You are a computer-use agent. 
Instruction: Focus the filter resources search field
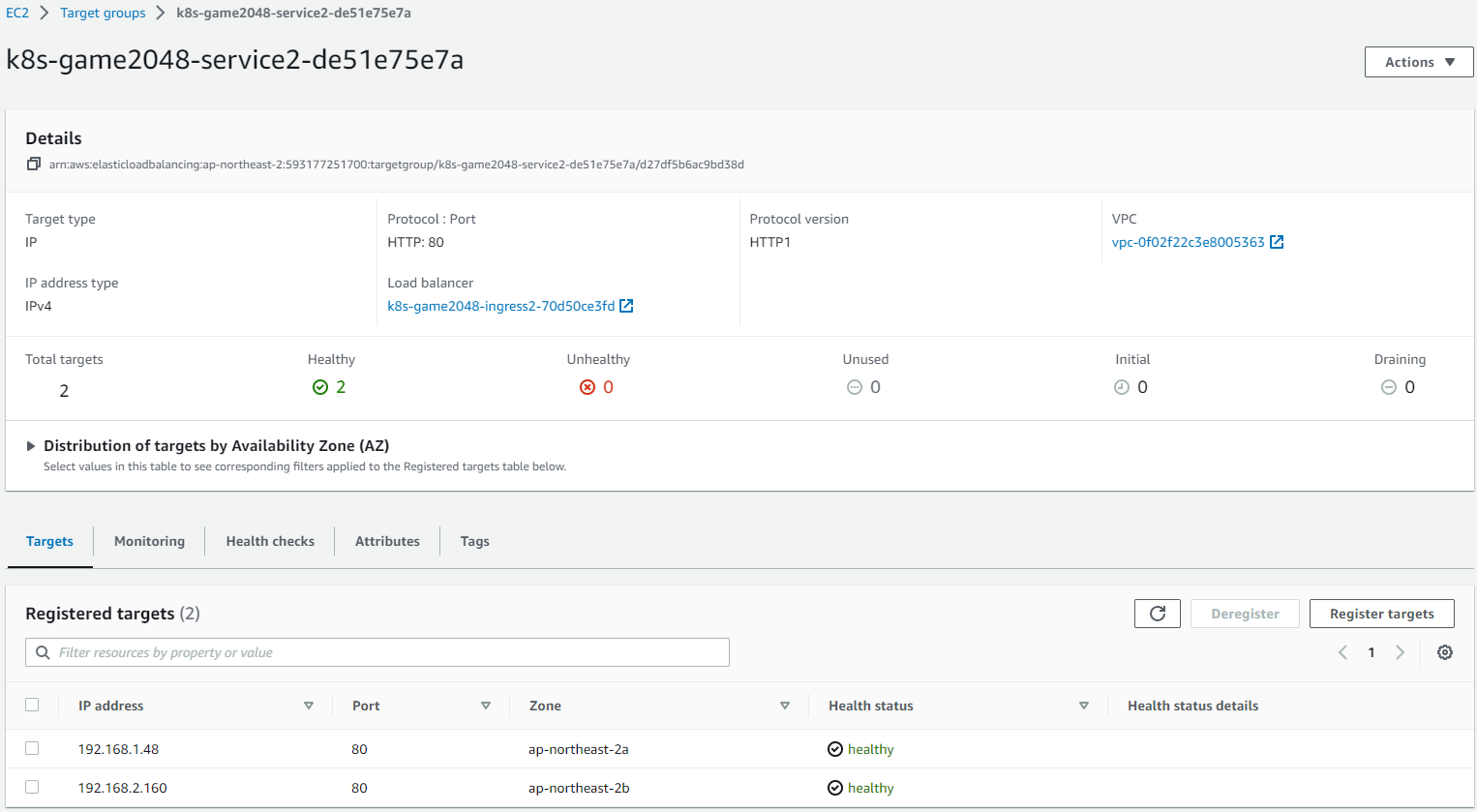377,652
